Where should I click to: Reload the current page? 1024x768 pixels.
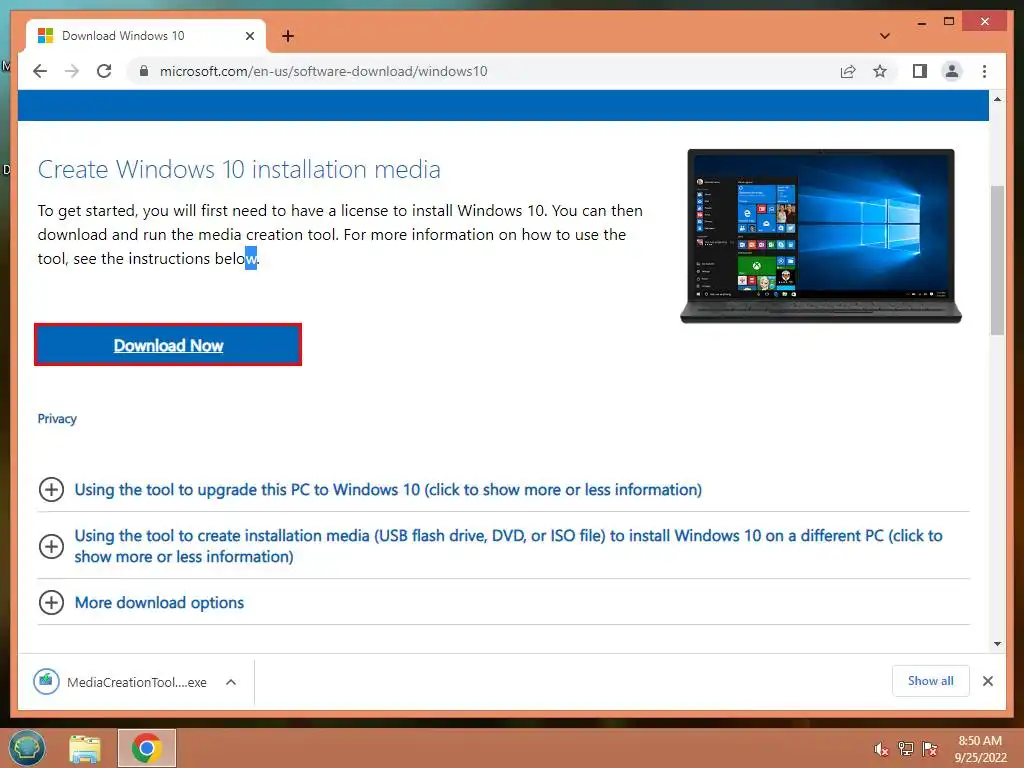click(x=104, y=71)
